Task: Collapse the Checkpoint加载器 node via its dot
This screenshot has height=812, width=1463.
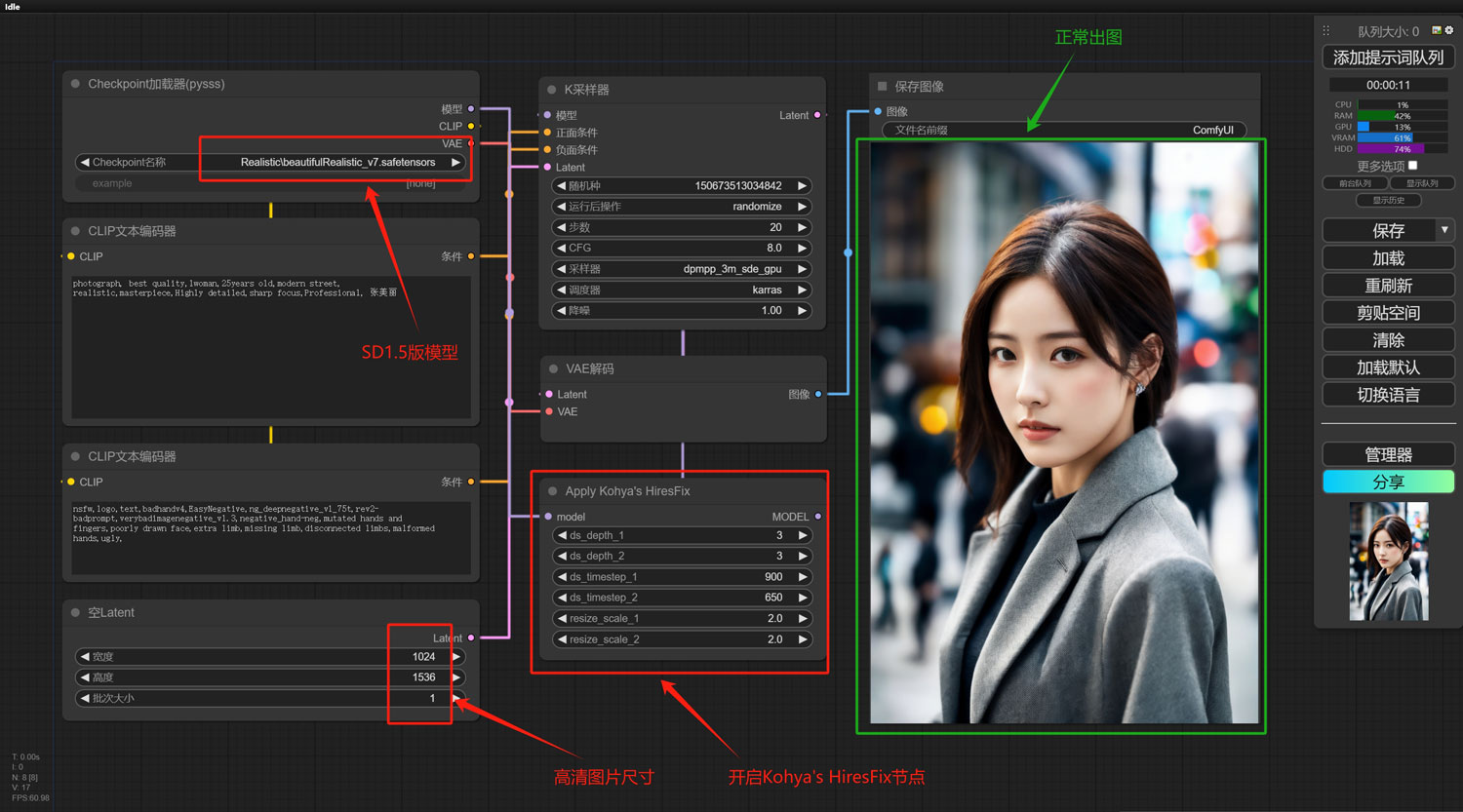Action: point(75,84)
